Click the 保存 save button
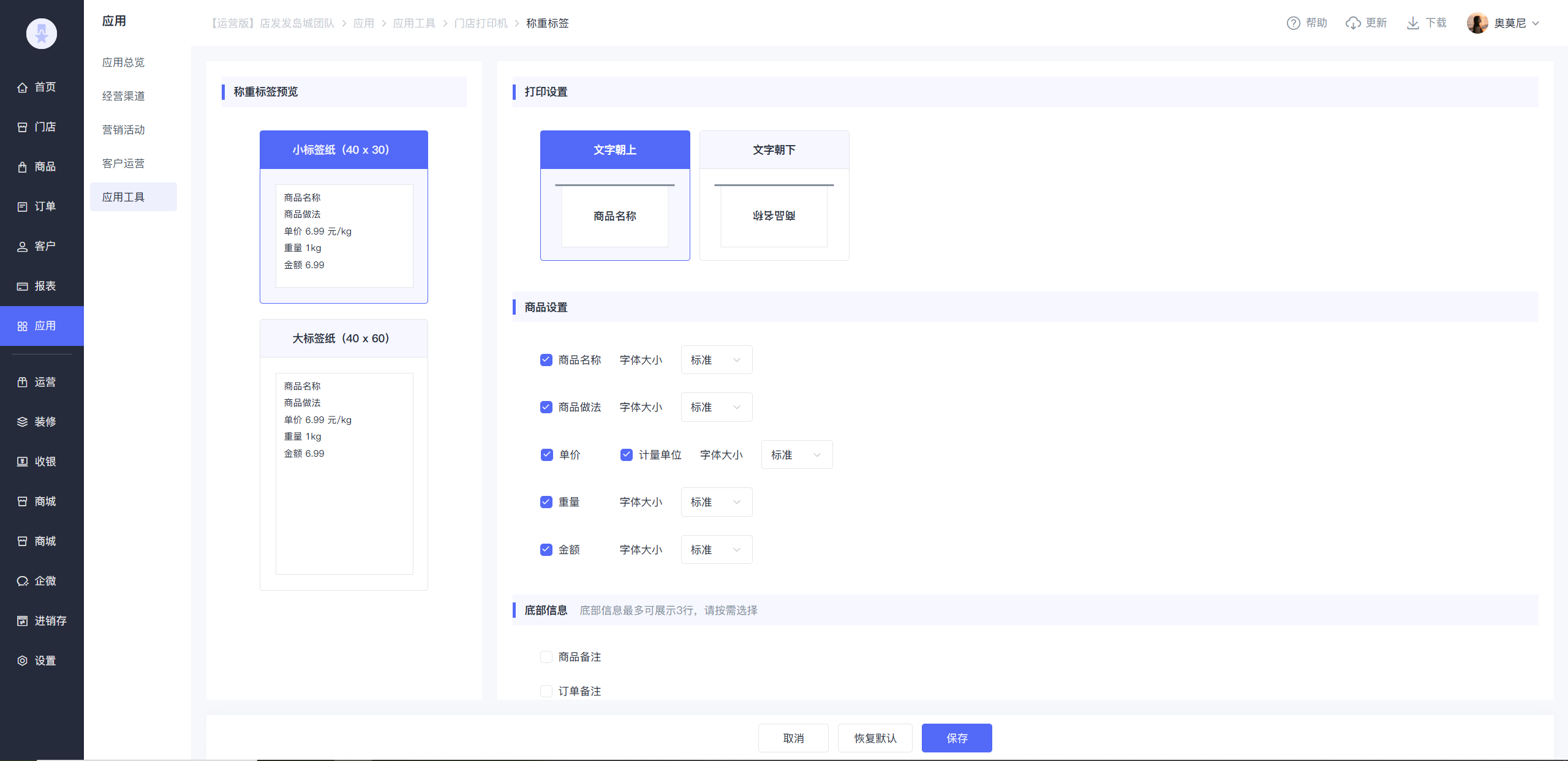This screenshot has width=1568, height=761. tap(956, 738)
